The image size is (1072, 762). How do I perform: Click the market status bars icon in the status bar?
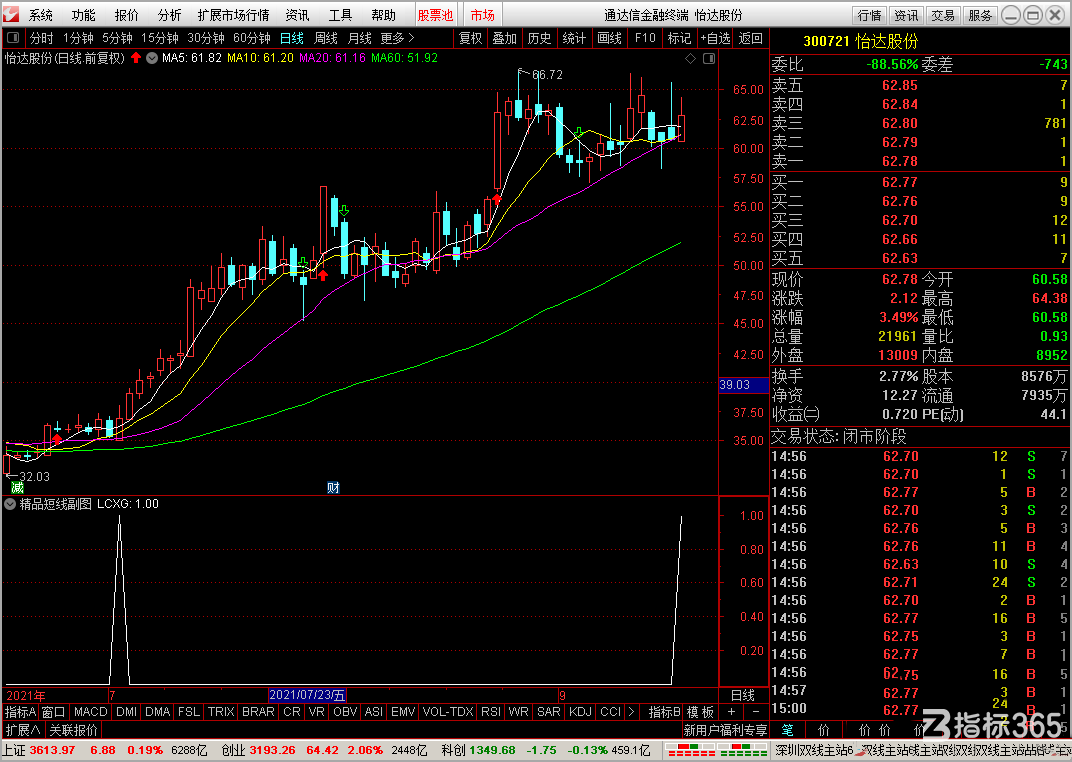coord(717,750)
